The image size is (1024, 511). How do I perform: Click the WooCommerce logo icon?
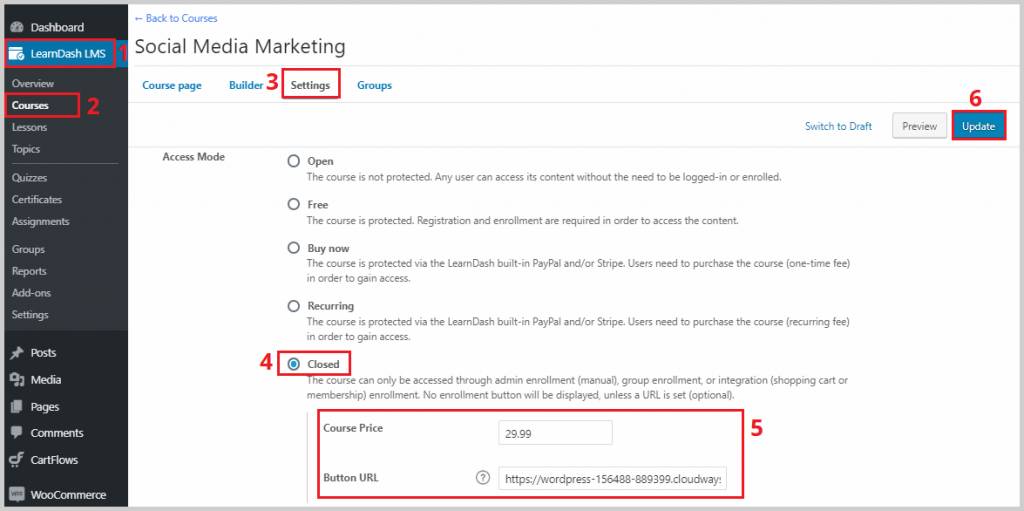[x=18, y=494]
